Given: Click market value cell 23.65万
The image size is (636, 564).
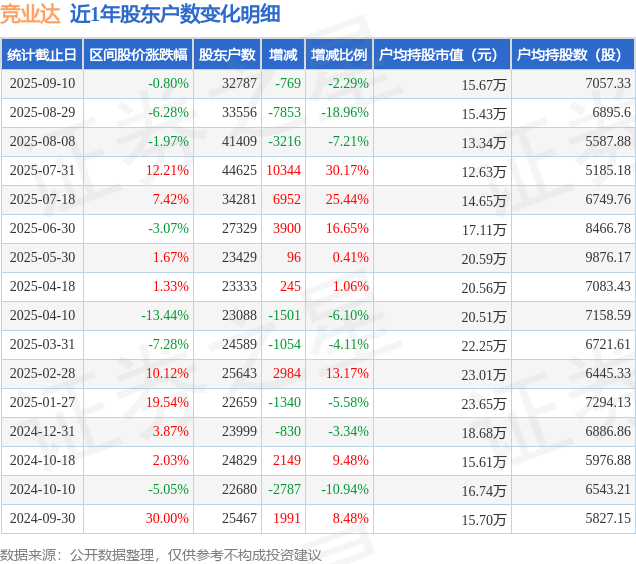Looking at the screenshot, I should [x=484, y=404].
